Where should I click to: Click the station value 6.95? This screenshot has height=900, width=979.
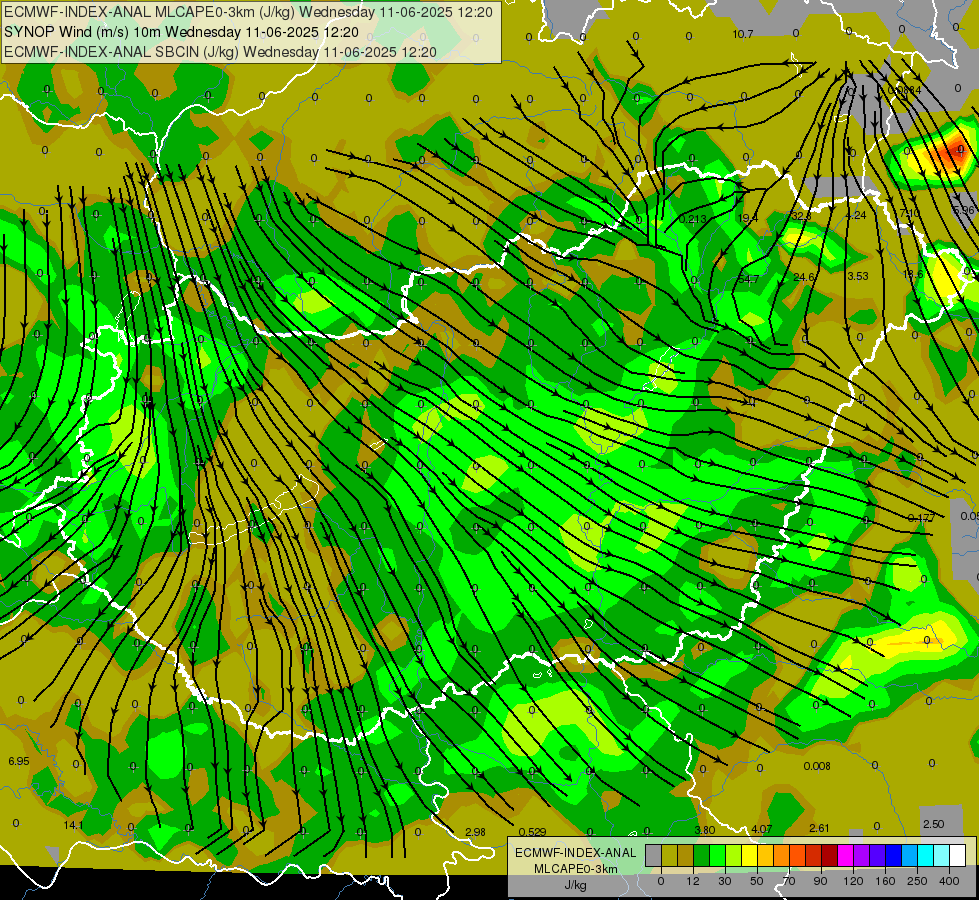pos(19,761)
